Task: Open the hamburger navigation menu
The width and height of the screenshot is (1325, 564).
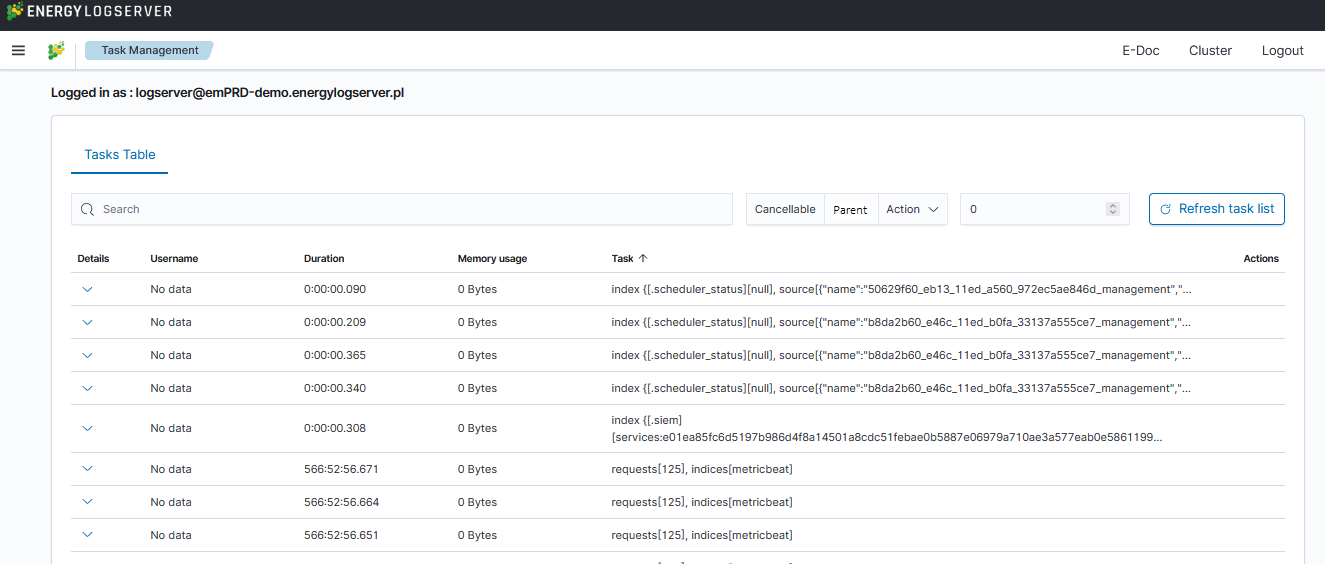Action: [x=18, y=50]
